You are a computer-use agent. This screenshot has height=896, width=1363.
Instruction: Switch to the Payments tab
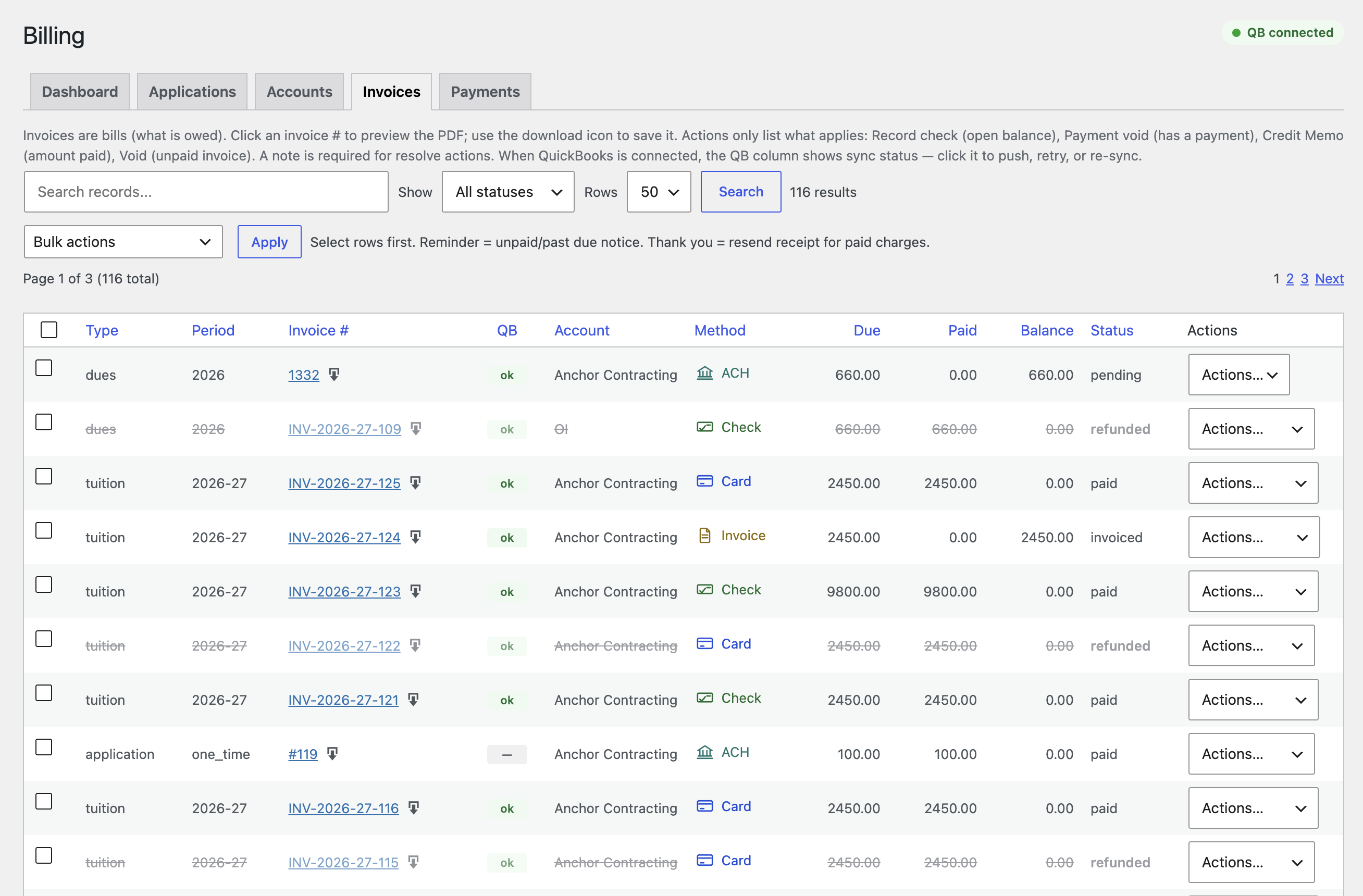(485, 92)
